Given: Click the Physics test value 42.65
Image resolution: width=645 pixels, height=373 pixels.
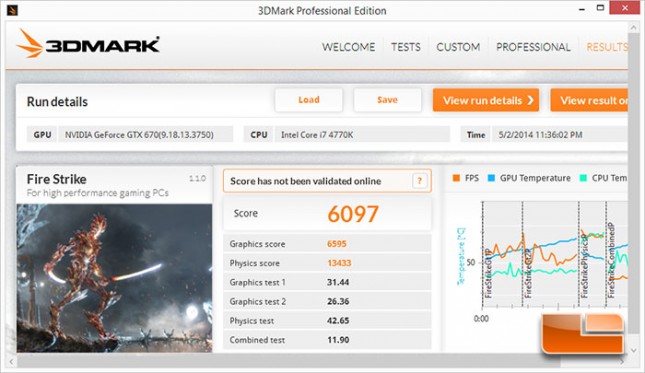Looking at the screenshot, I should coord(338,321).
